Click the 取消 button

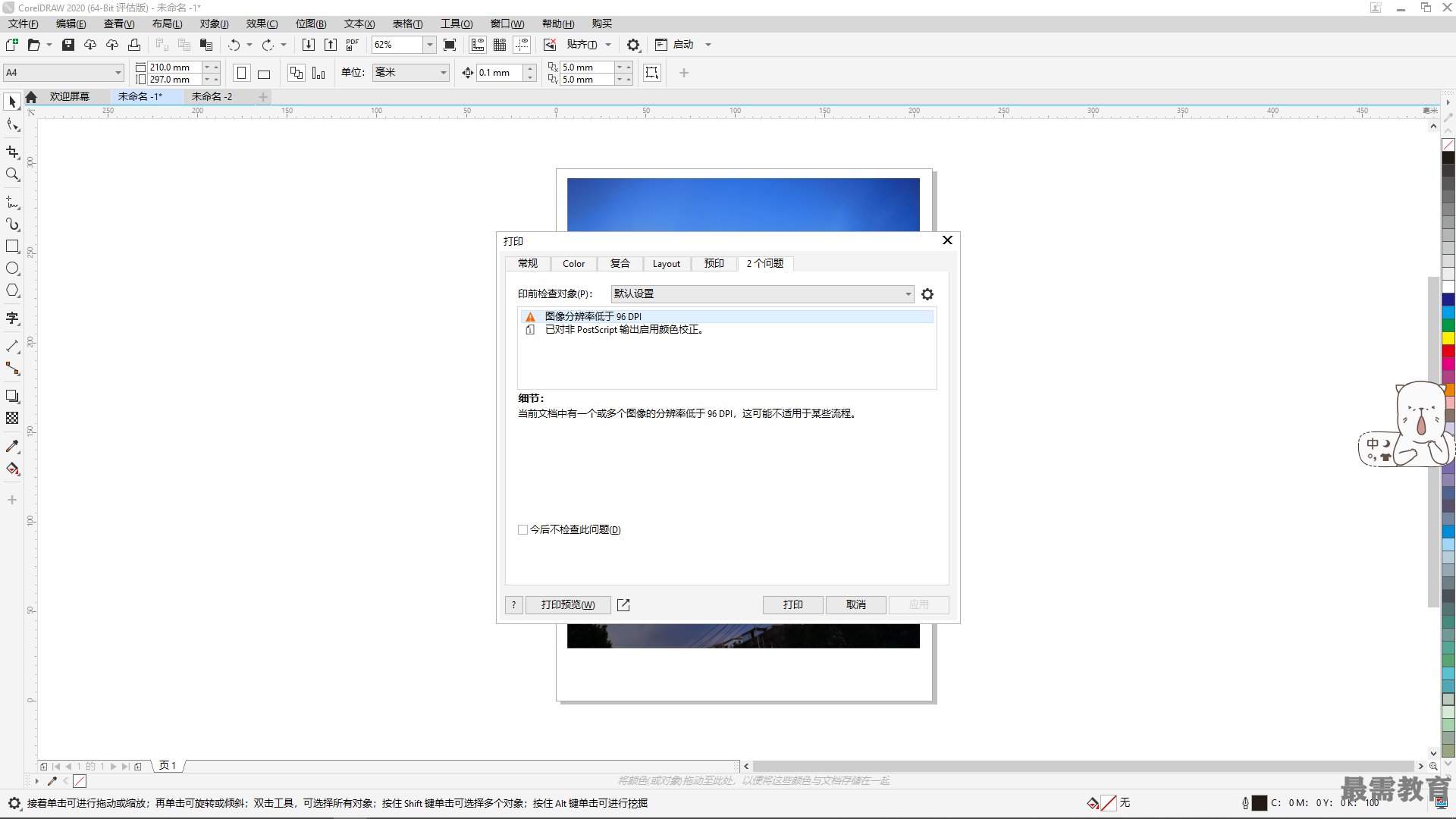[856, 604]
